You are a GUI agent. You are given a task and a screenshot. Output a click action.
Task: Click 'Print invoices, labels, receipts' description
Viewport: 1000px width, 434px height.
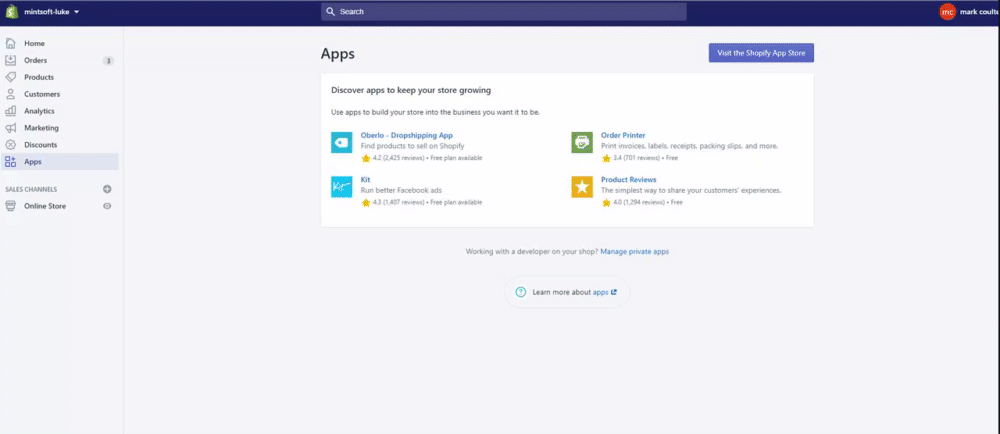pyautogui.click(x=689, y=146)
